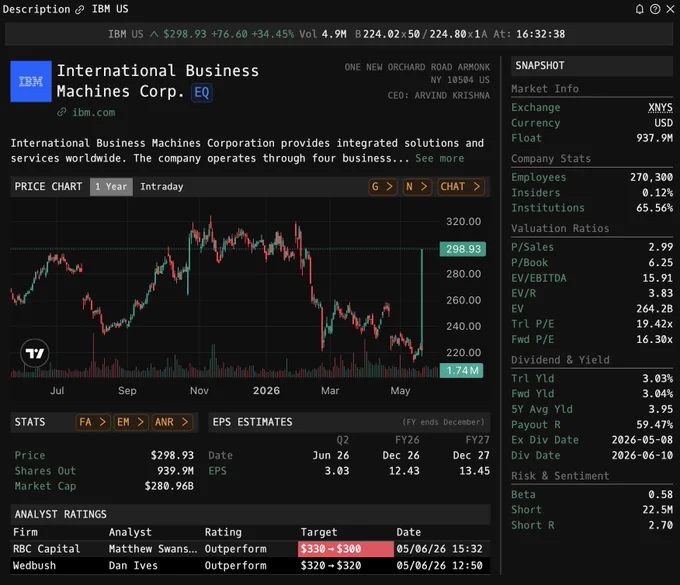
Task: Select the Wedbush analyst rating row
Action: click(250, 565)
